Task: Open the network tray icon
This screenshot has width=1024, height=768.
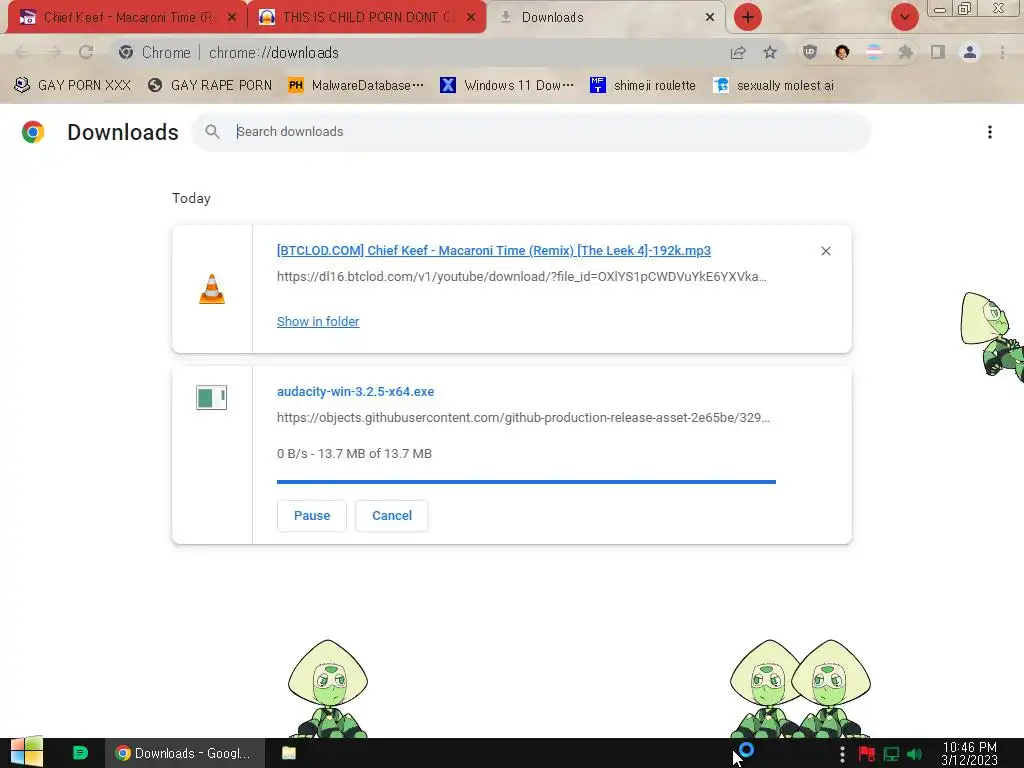Action: click(891, 754)
